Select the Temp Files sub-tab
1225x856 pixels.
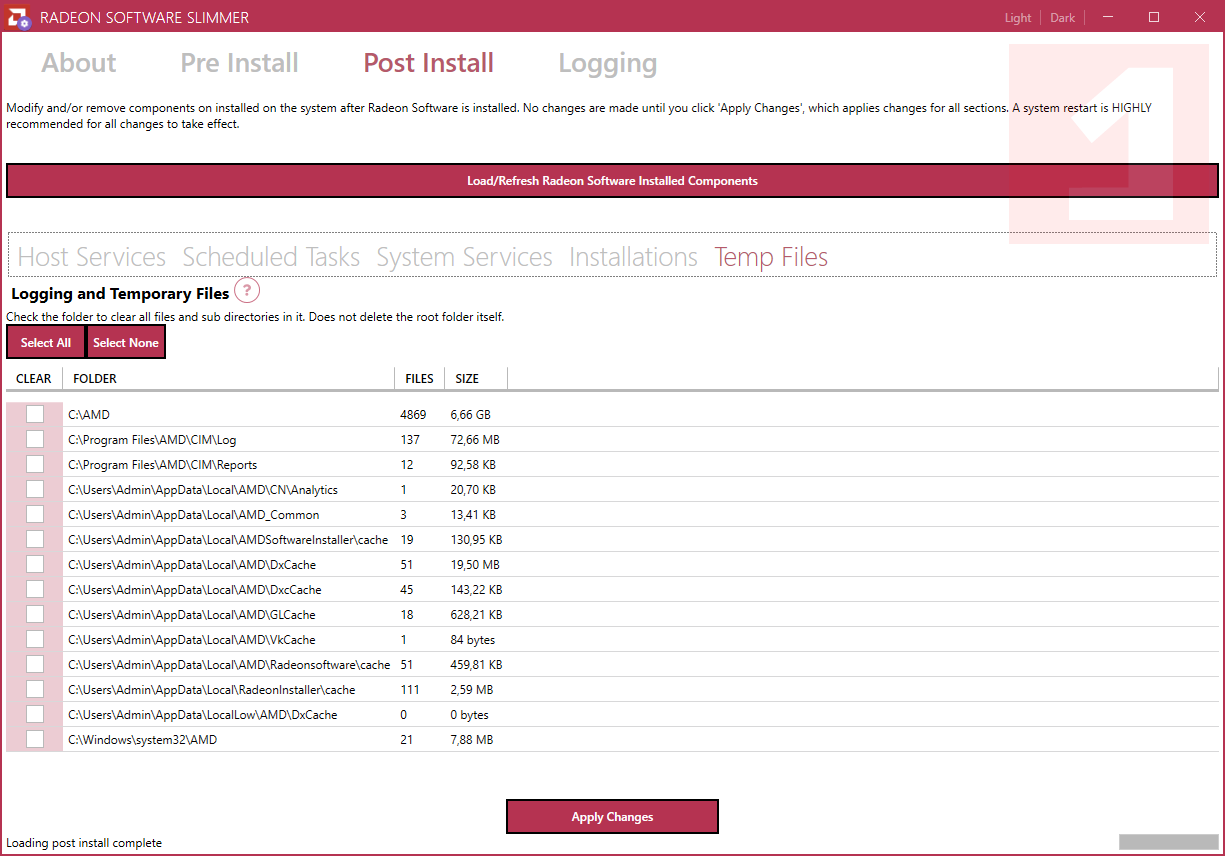tap(771, 257)
